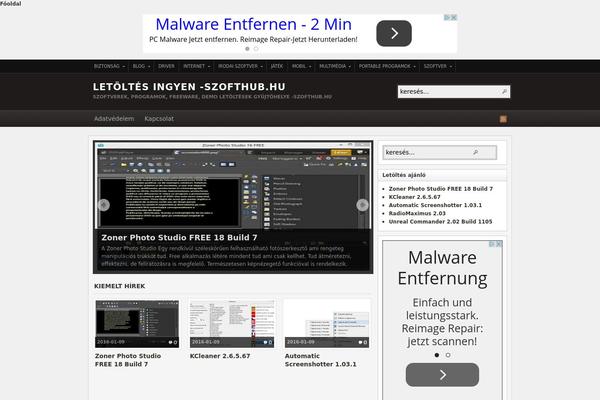Select first carousel dot in top ad
Image resolution: width=600 pixels, height=400 pixels.
(x=247, y=49)
